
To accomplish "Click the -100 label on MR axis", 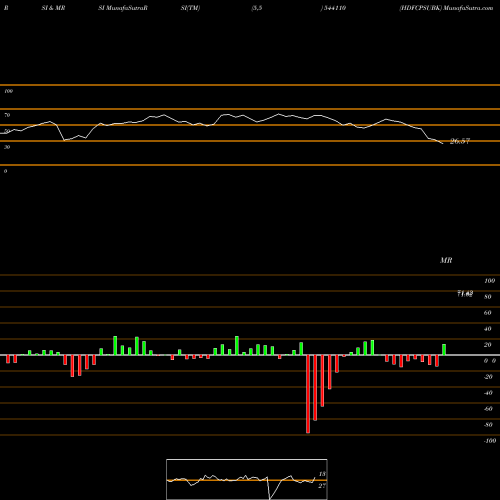I will 490,441.
